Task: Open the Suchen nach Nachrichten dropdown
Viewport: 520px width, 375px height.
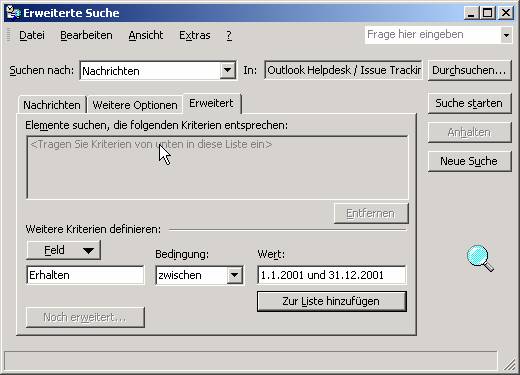Action: click(228, 70)
